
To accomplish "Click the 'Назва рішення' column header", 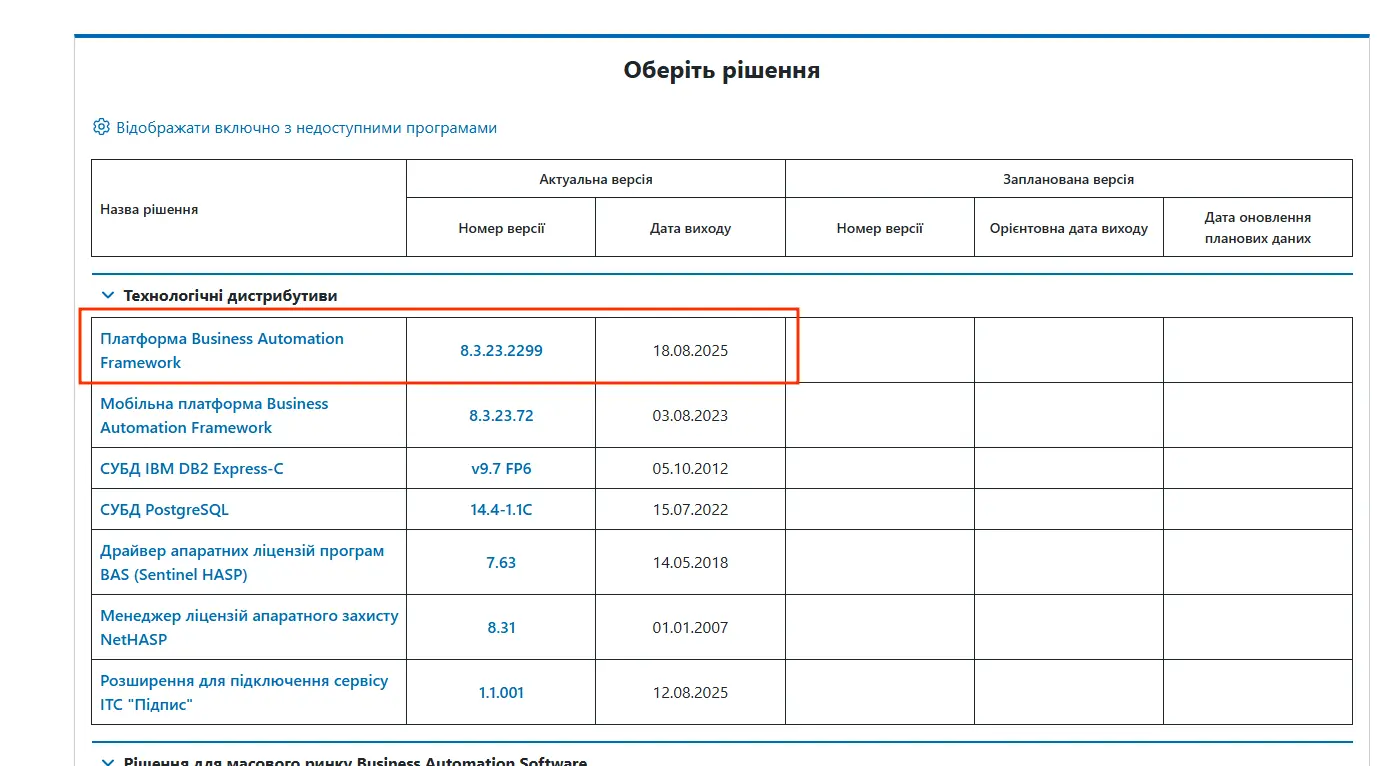I will (149, 209).
